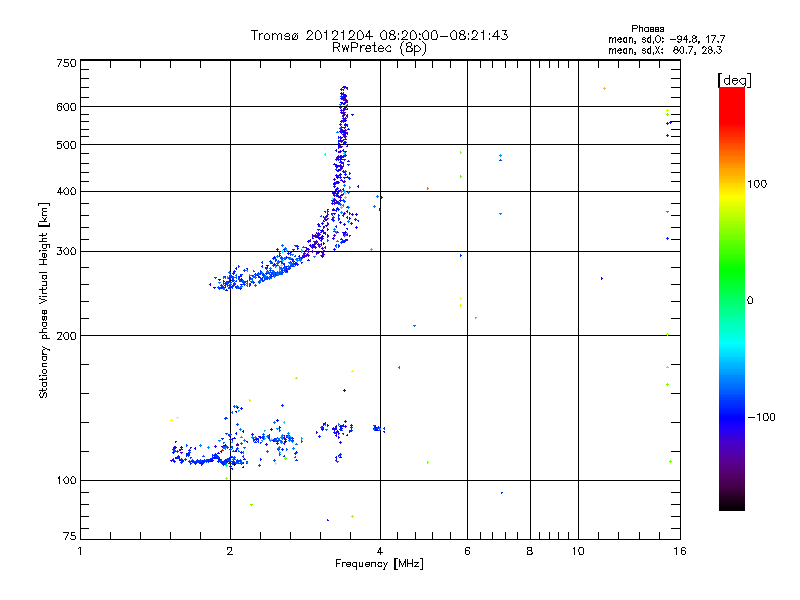This screenshot has width=800, height=600.
Task: Click the y-axis '600' tick label
Action: [66, 107]
